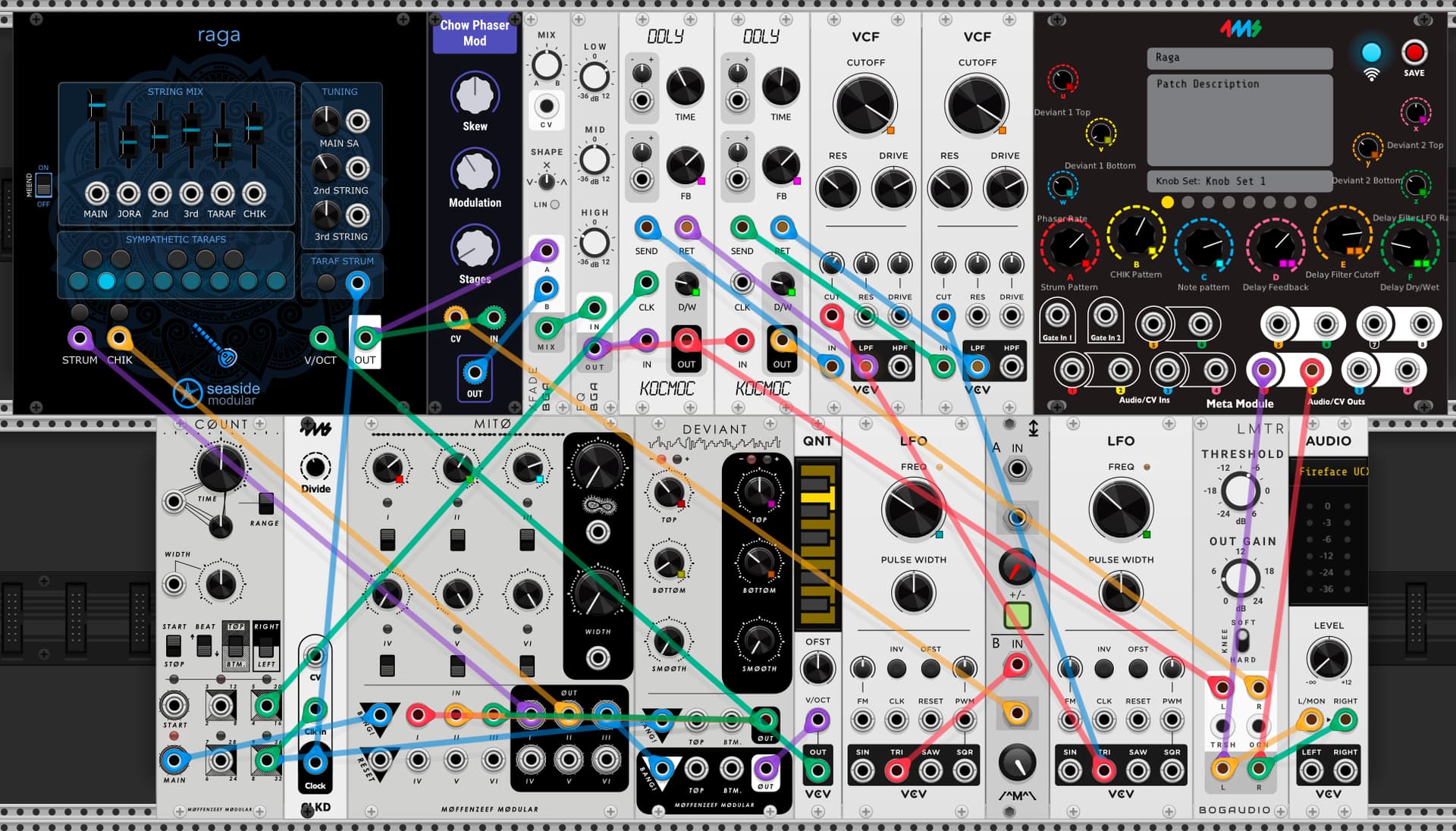The height and width of the screenshot is (831, 1456).
Task: Click small knob u Deviant 1 Top
Action: [1062, 80]
